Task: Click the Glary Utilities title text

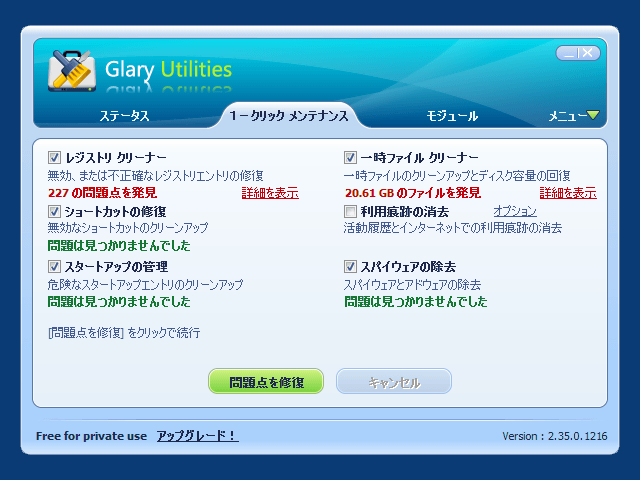Action: pos(168,69)
